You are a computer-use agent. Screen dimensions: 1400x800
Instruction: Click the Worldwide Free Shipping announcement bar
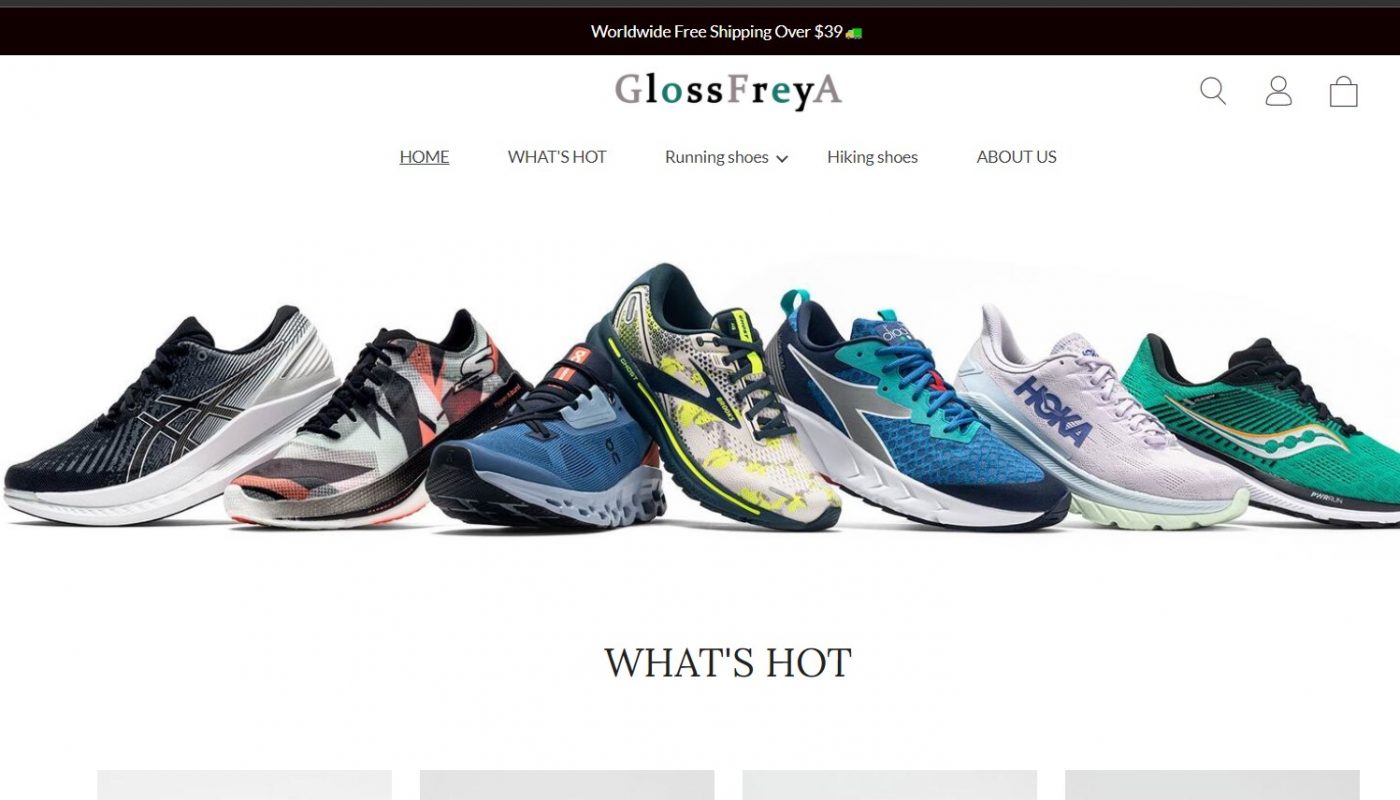[700, 31]
